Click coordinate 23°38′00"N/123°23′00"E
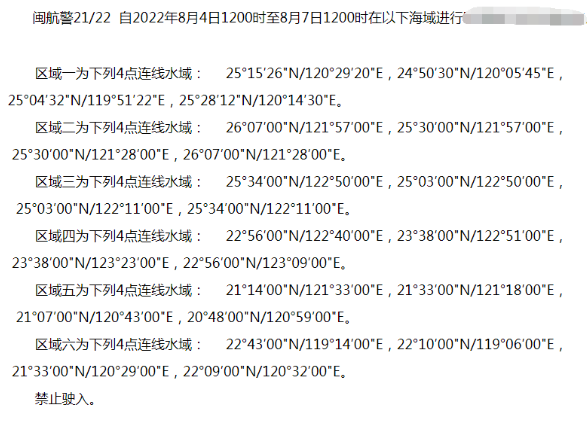 (91, 263)
